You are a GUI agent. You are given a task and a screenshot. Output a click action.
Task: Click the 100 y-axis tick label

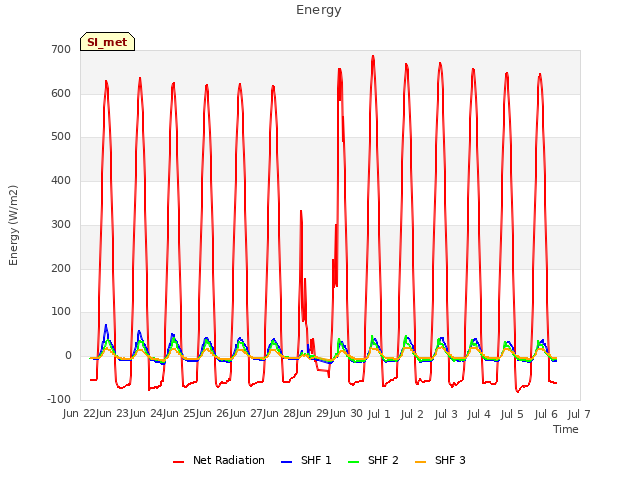click(61, 312)
